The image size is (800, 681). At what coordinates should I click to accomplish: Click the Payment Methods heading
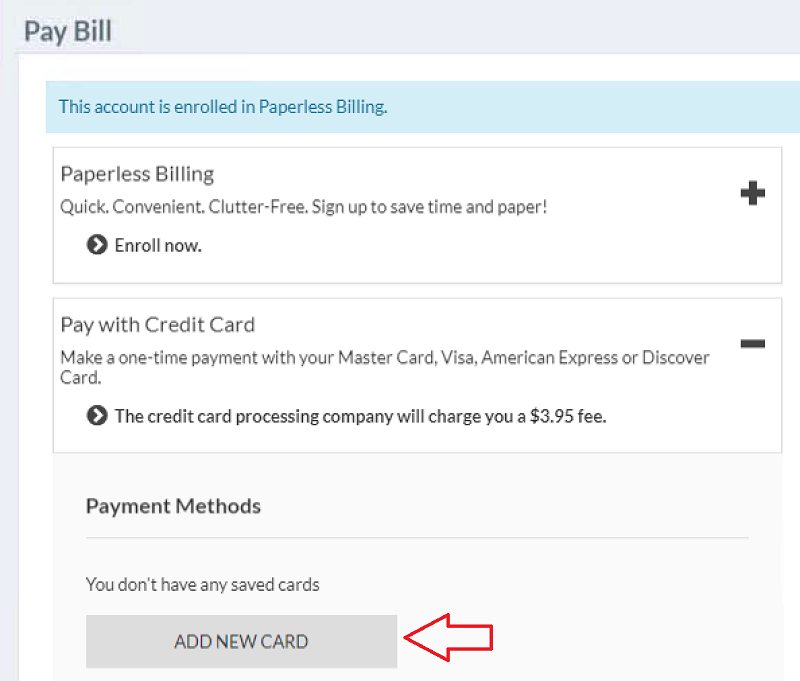173,506
